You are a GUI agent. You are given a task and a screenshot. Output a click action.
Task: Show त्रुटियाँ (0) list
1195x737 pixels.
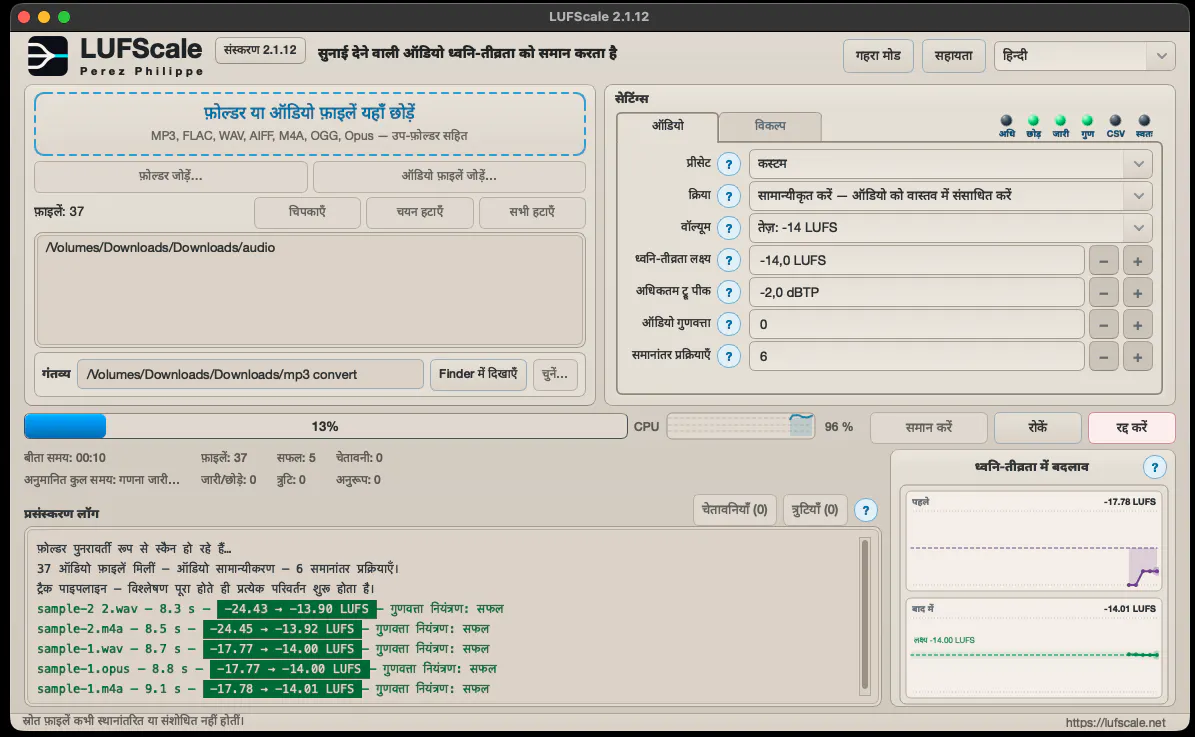[x=815, y=510]
